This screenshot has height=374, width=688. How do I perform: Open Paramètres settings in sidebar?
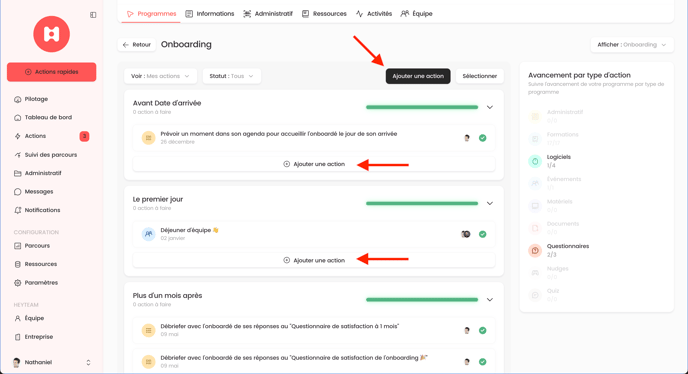(x=36, y=283)
